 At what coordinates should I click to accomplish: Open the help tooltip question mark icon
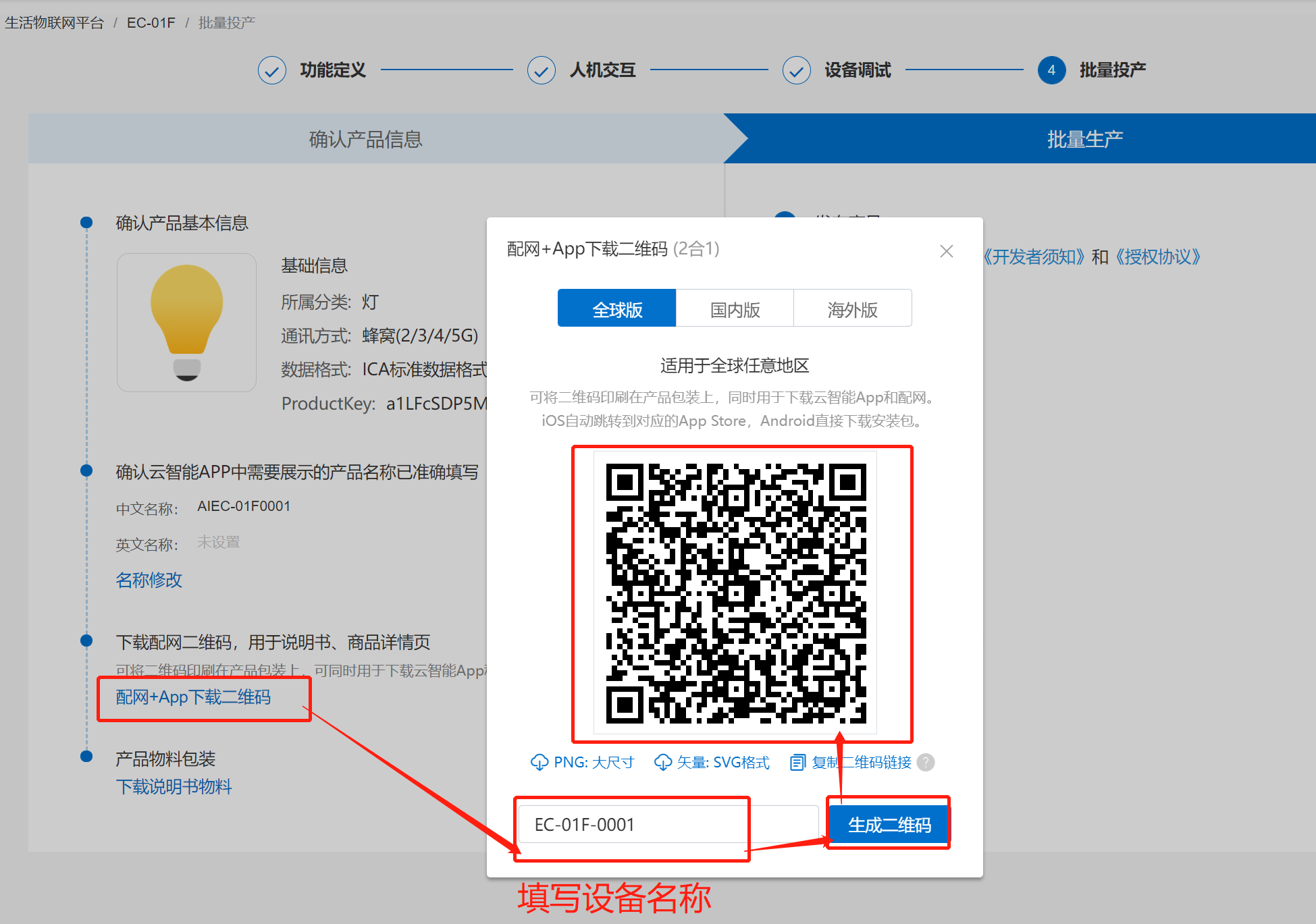(925, 763)
